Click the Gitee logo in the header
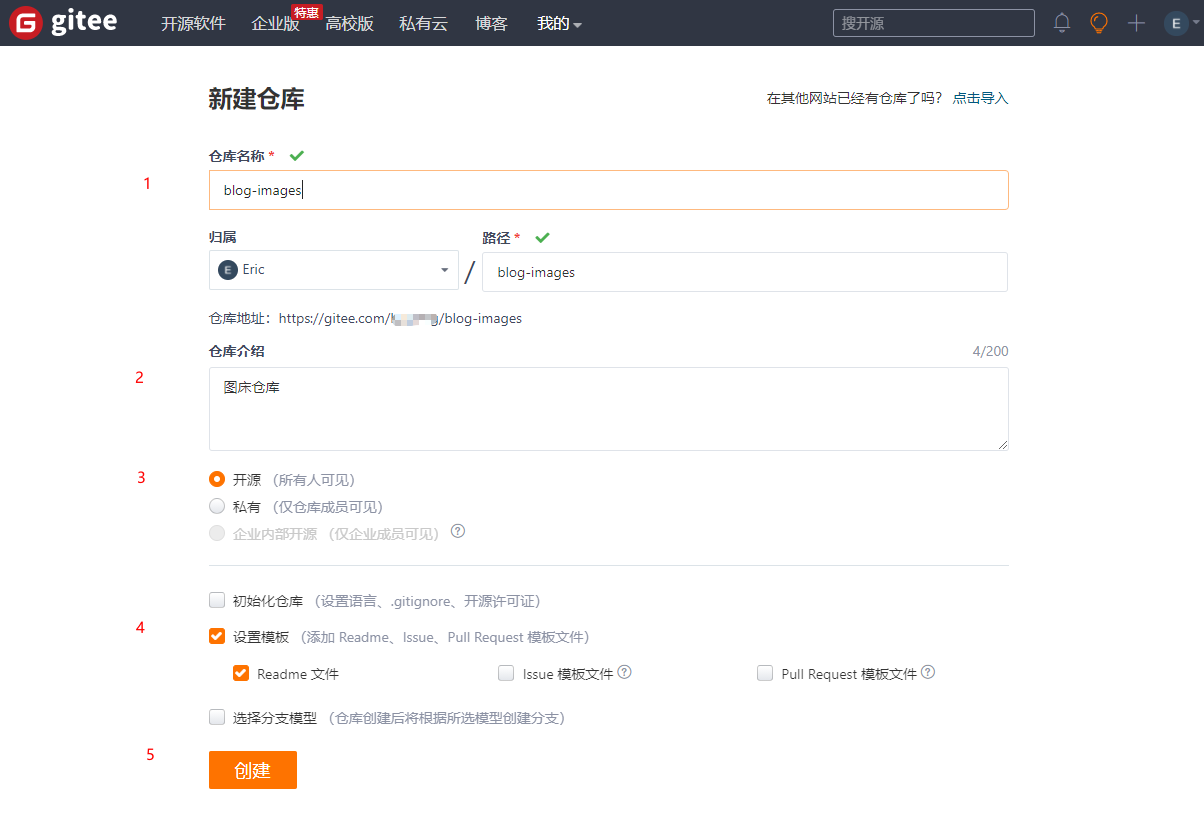This screenshot has width=1204, height=828. coord(62,22)
